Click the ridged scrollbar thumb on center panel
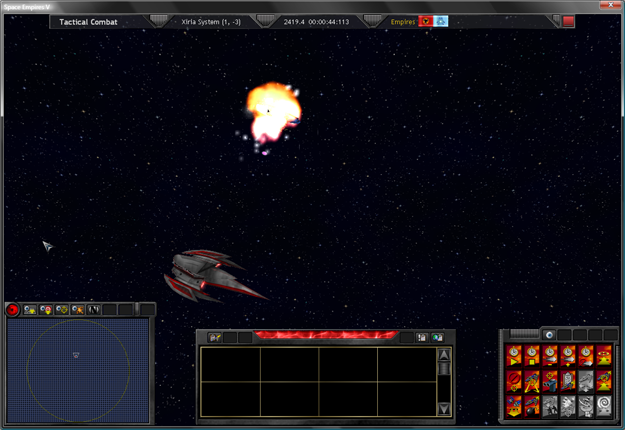 point(444,368)
